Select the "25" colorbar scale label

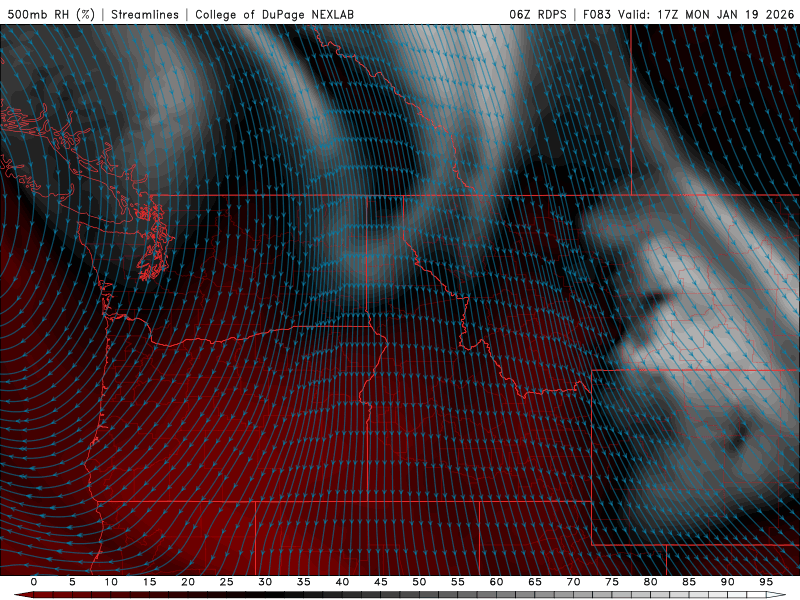point(227,582)
